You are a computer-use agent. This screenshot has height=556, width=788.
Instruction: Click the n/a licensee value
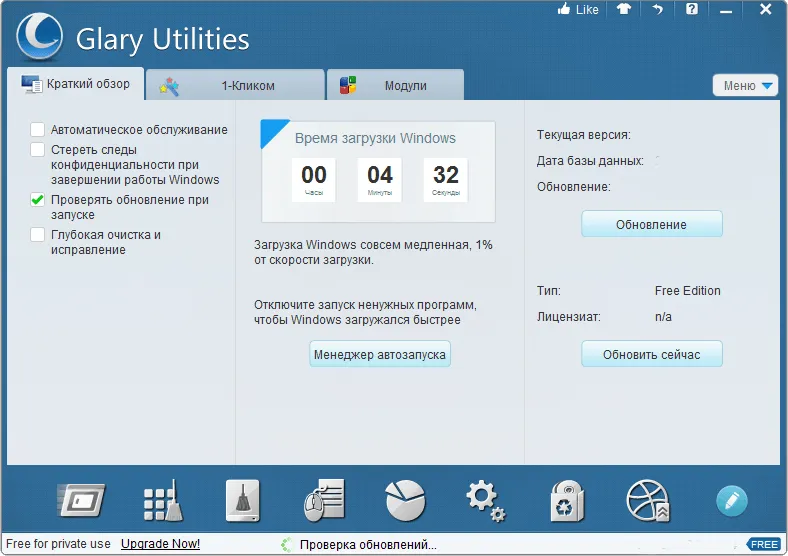[x=663, y=317]
